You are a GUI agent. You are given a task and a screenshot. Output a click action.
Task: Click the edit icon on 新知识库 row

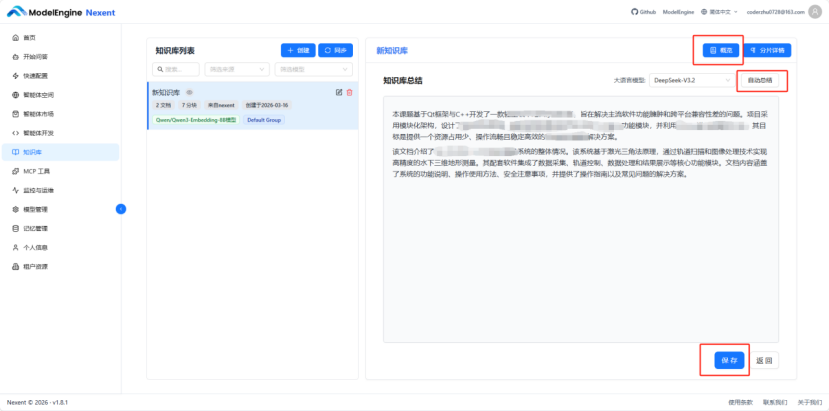339,93
